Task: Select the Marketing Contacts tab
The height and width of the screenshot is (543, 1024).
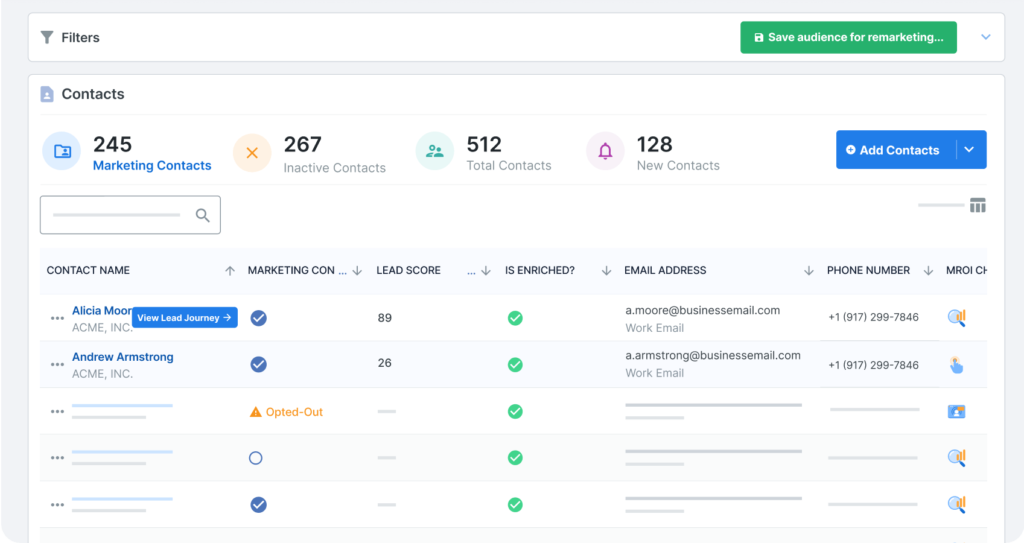Action: [152, 166]
